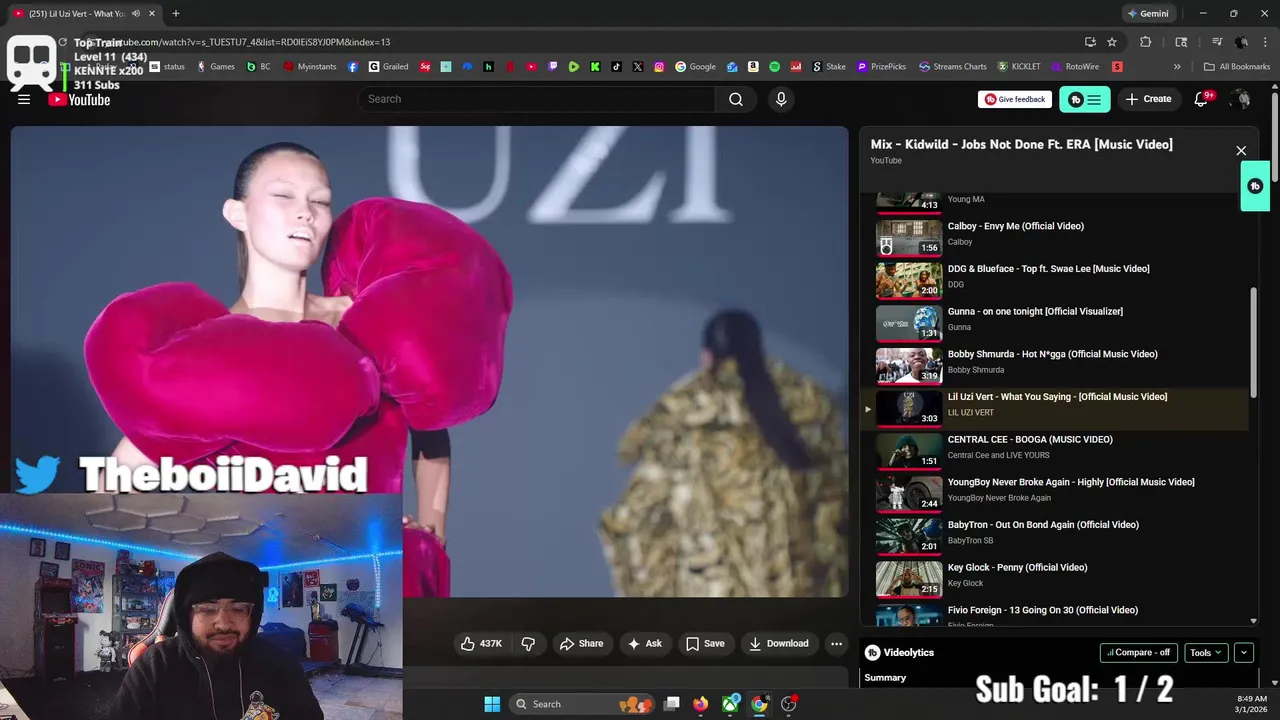Open Task View on the taskbar

(672, 704)
